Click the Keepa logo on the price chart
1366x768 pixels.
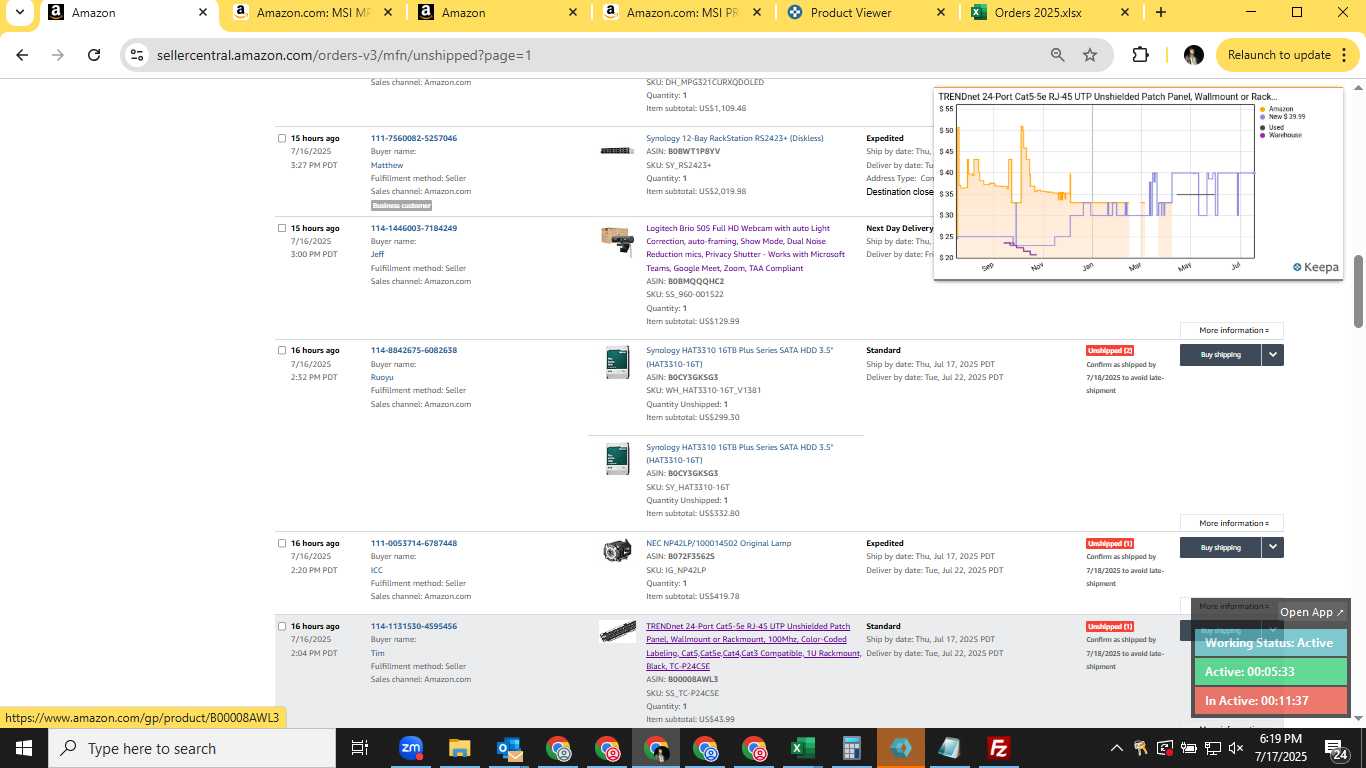1315,267
